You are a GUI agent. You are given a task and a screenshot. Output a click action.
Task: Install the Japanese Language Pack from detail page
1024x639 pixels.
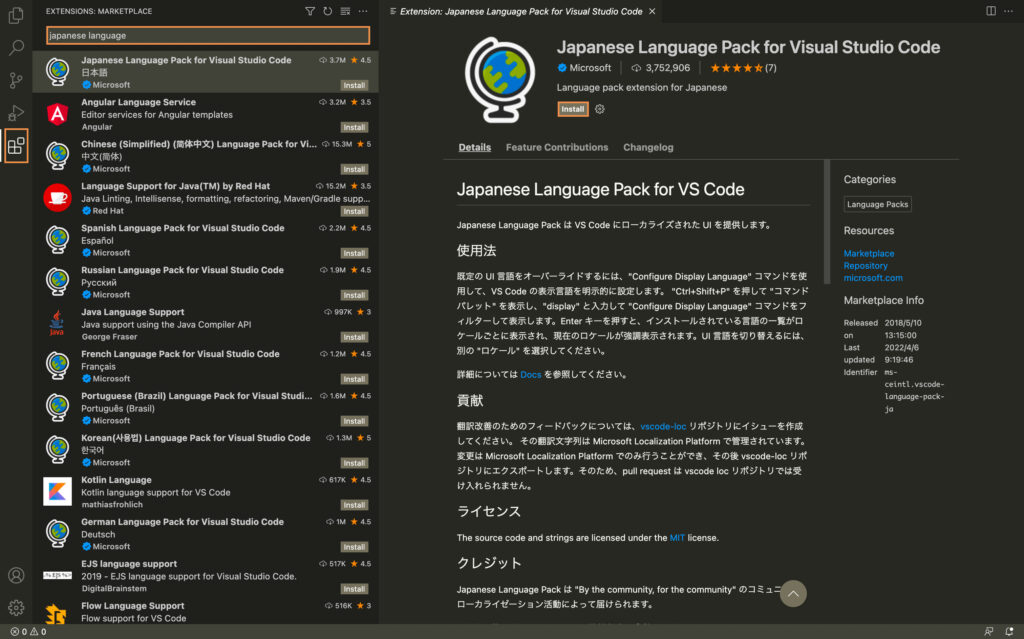pyautogui.click(x=573, y=109)
